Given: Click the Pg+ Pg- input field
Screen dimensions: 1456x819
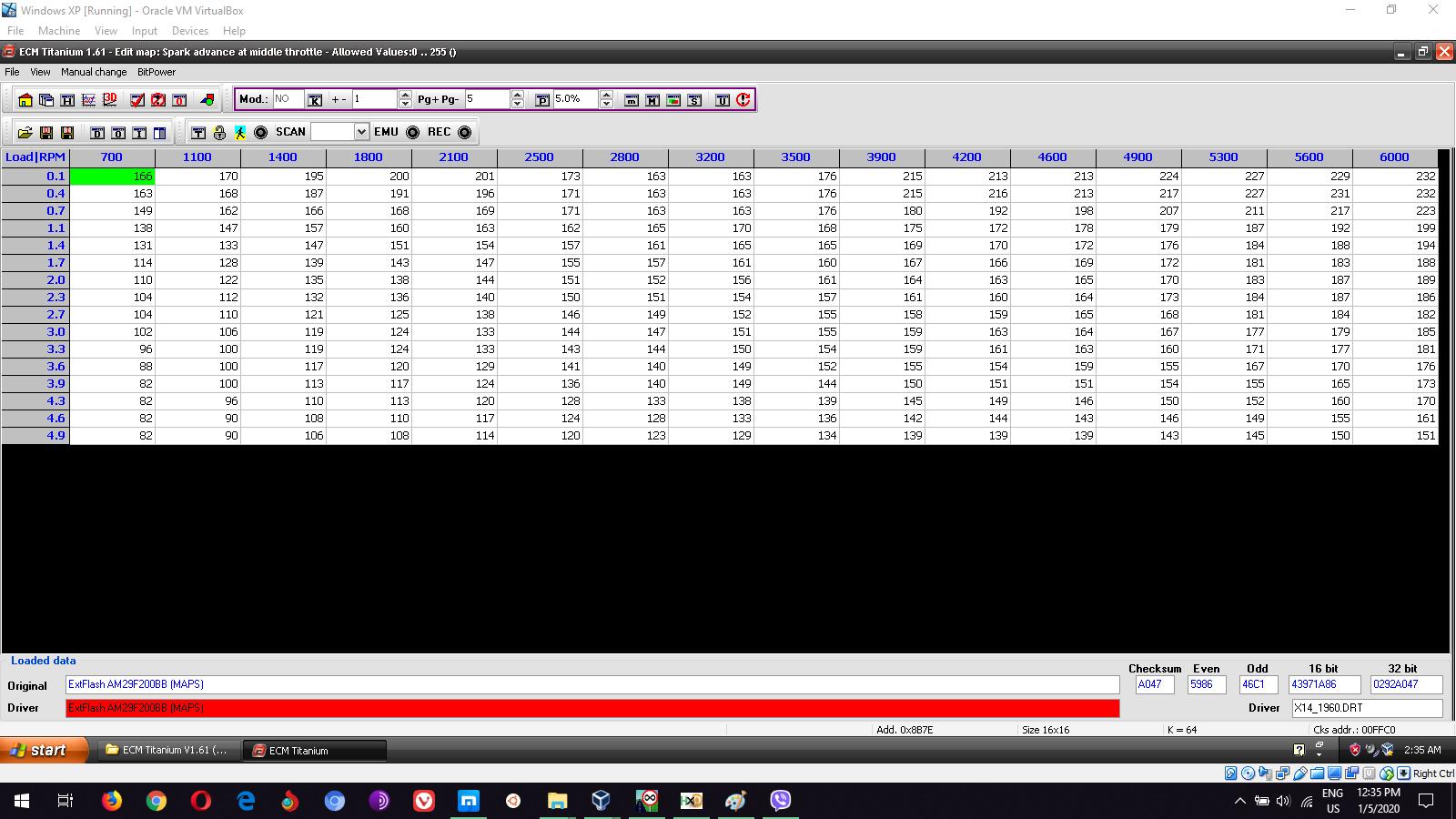Looking at the screenshot, I should [488, 99].
